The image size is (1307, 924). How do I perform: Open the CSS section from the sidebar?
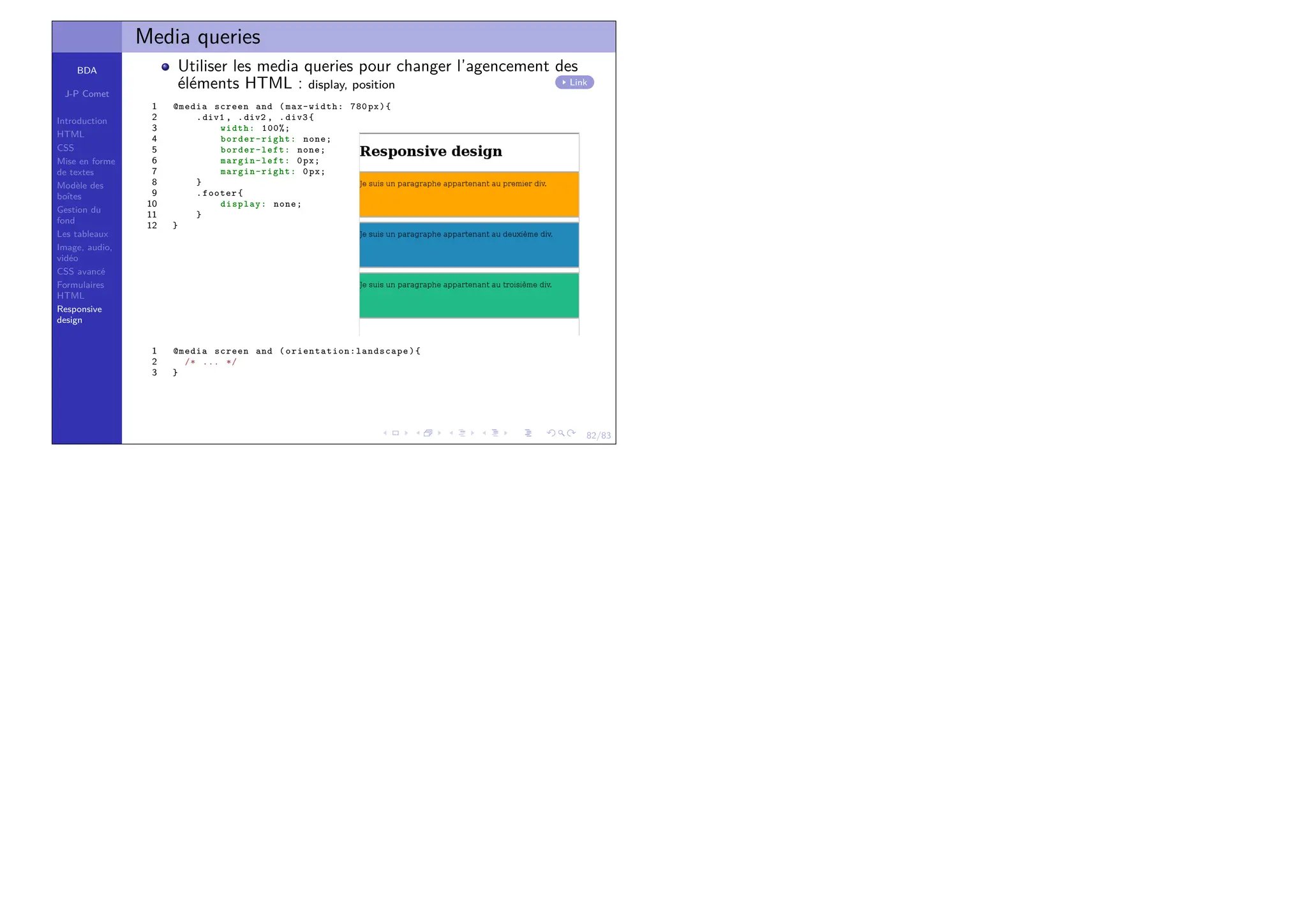tap(65, 148)
